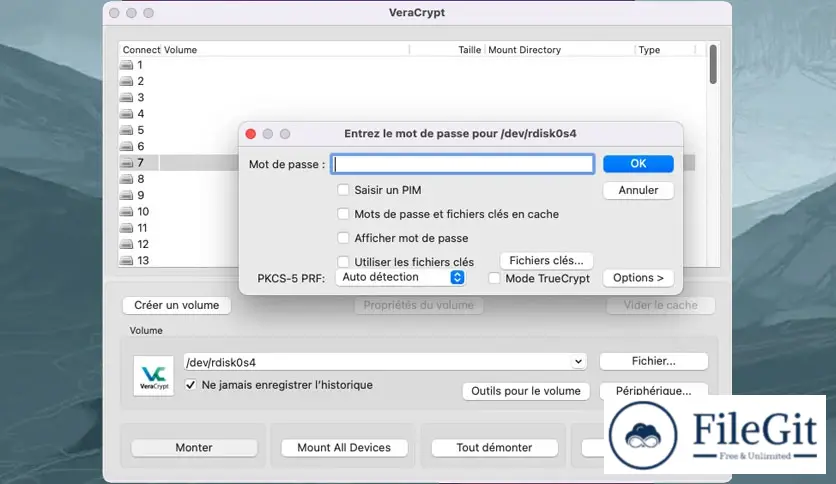This screenshot has height=484, width=836.
Task: Click Tout démonter button
Action: tap(494, 448)
